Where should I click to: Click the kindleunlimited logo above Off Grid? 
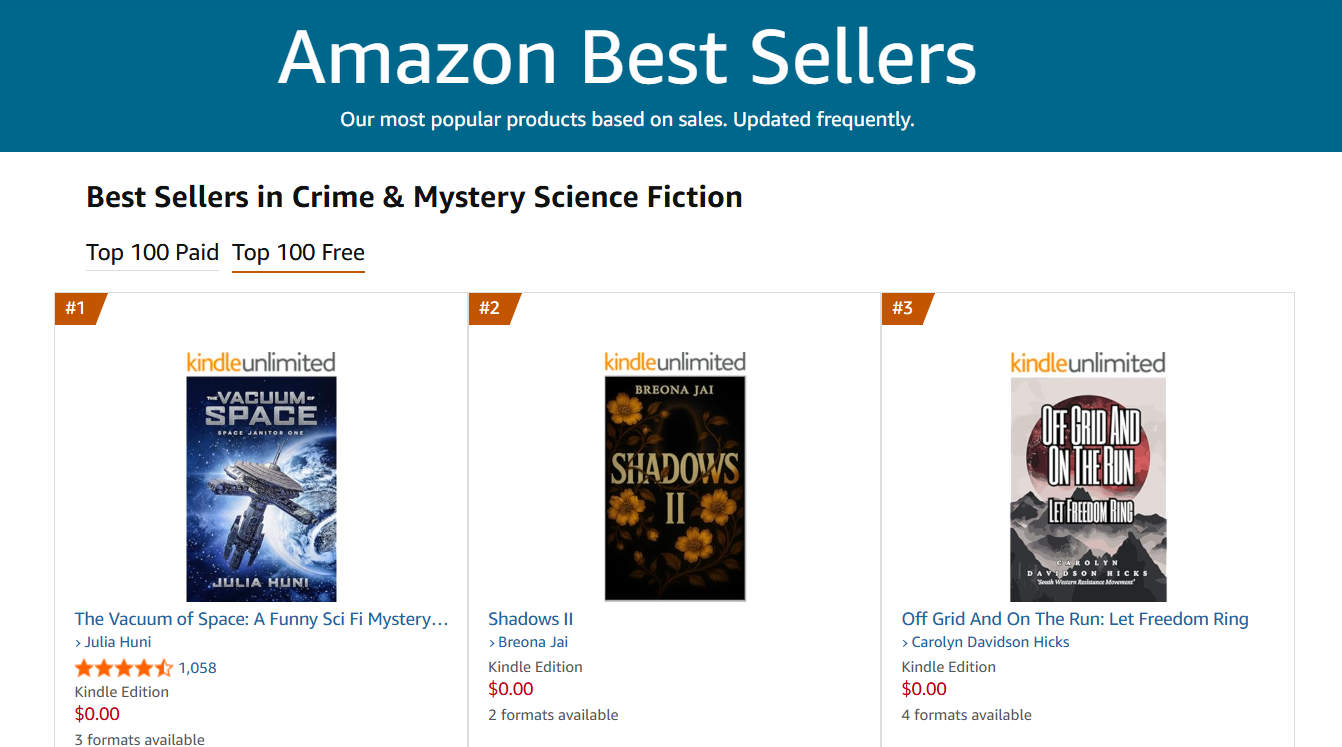(x=1088, y=362)
